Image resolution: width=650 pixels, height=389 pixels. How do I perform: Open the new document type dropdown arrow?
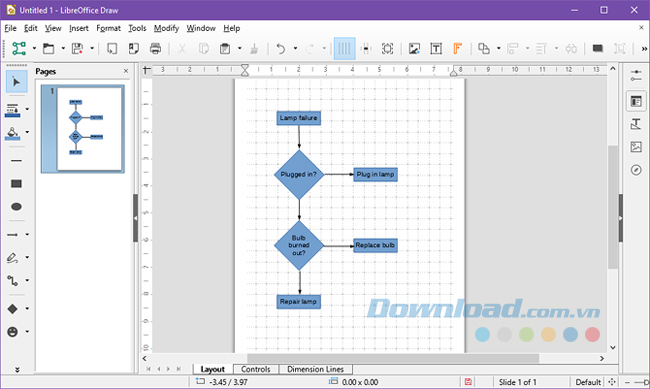pyautogui.click(x=34, y=49)
